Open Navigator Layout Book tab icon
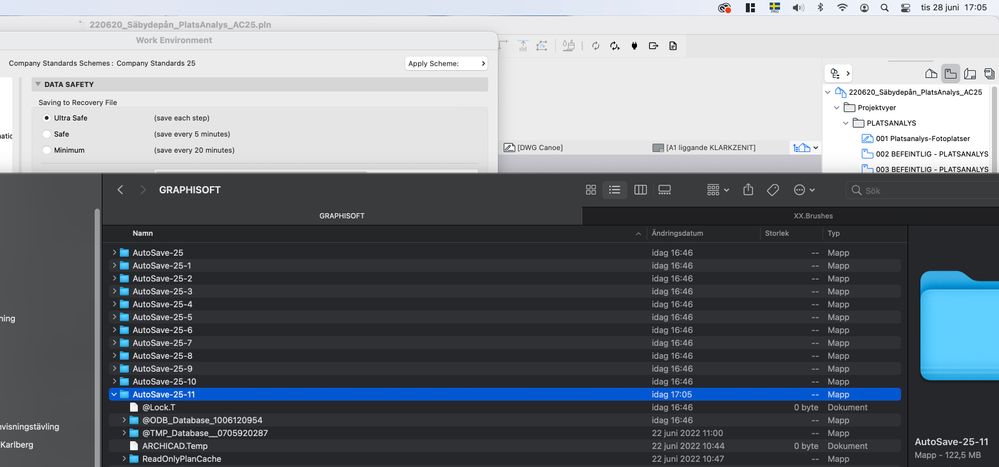The image size is (999, 467). [x=970, y=74]
